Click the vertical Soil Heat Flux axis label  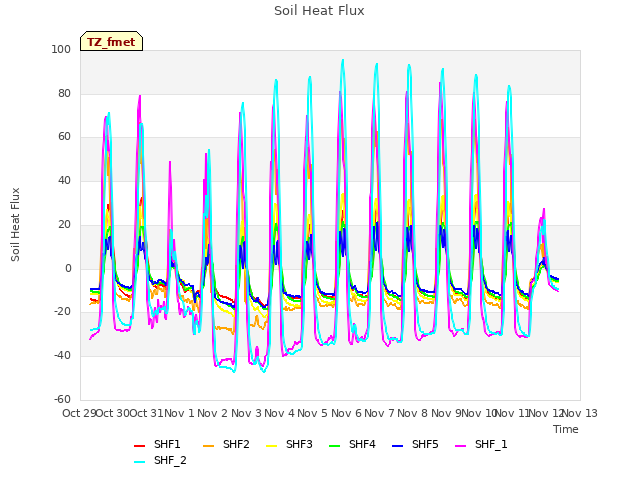(15, 224)
